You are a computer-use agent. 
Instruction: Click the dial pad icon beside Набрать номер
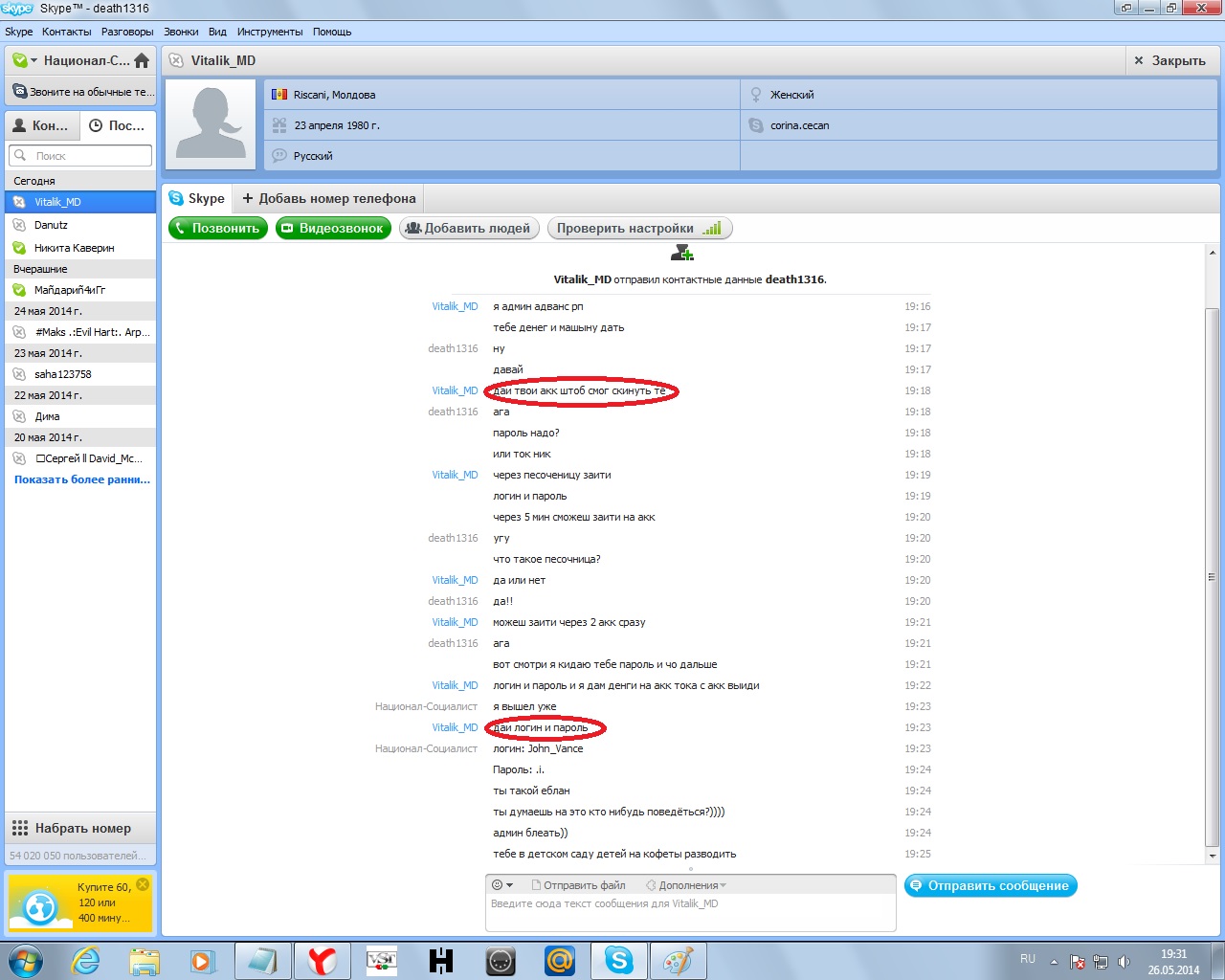pos(20,828)
